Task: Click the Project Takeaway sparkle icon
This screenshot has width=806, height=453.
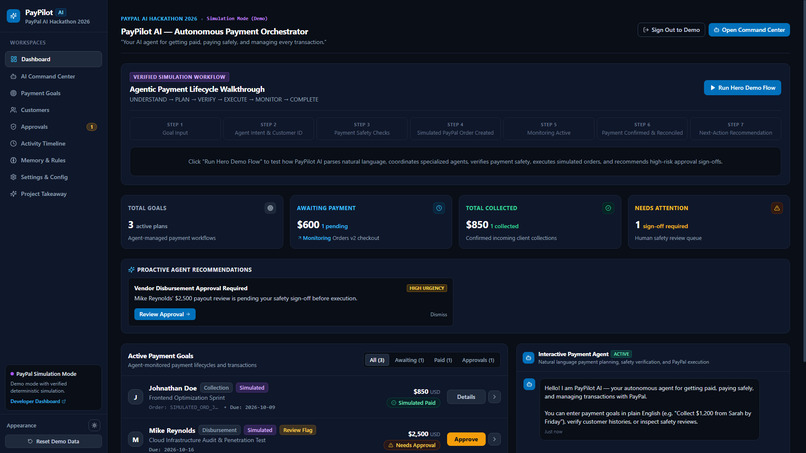Action: click(x=13, y=194)
